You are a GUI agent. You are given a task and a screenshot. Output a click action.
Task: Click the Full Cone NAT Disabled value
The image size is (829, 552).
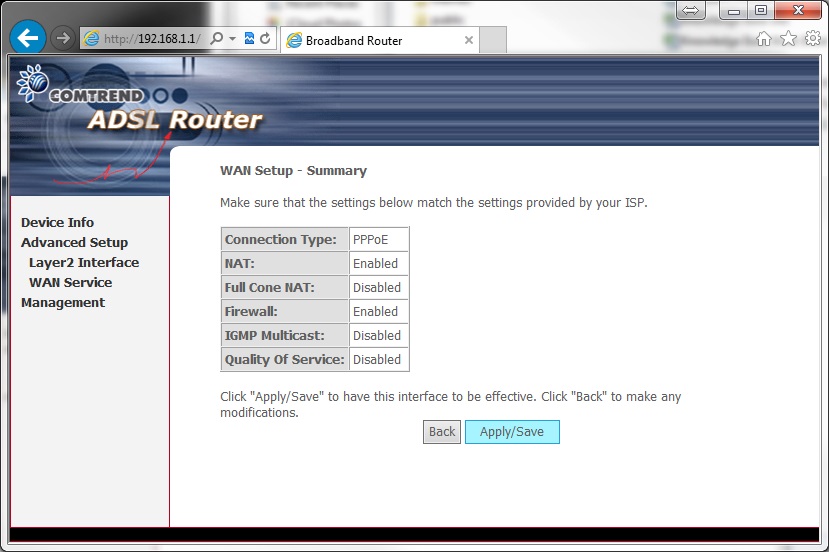[379, 288]
